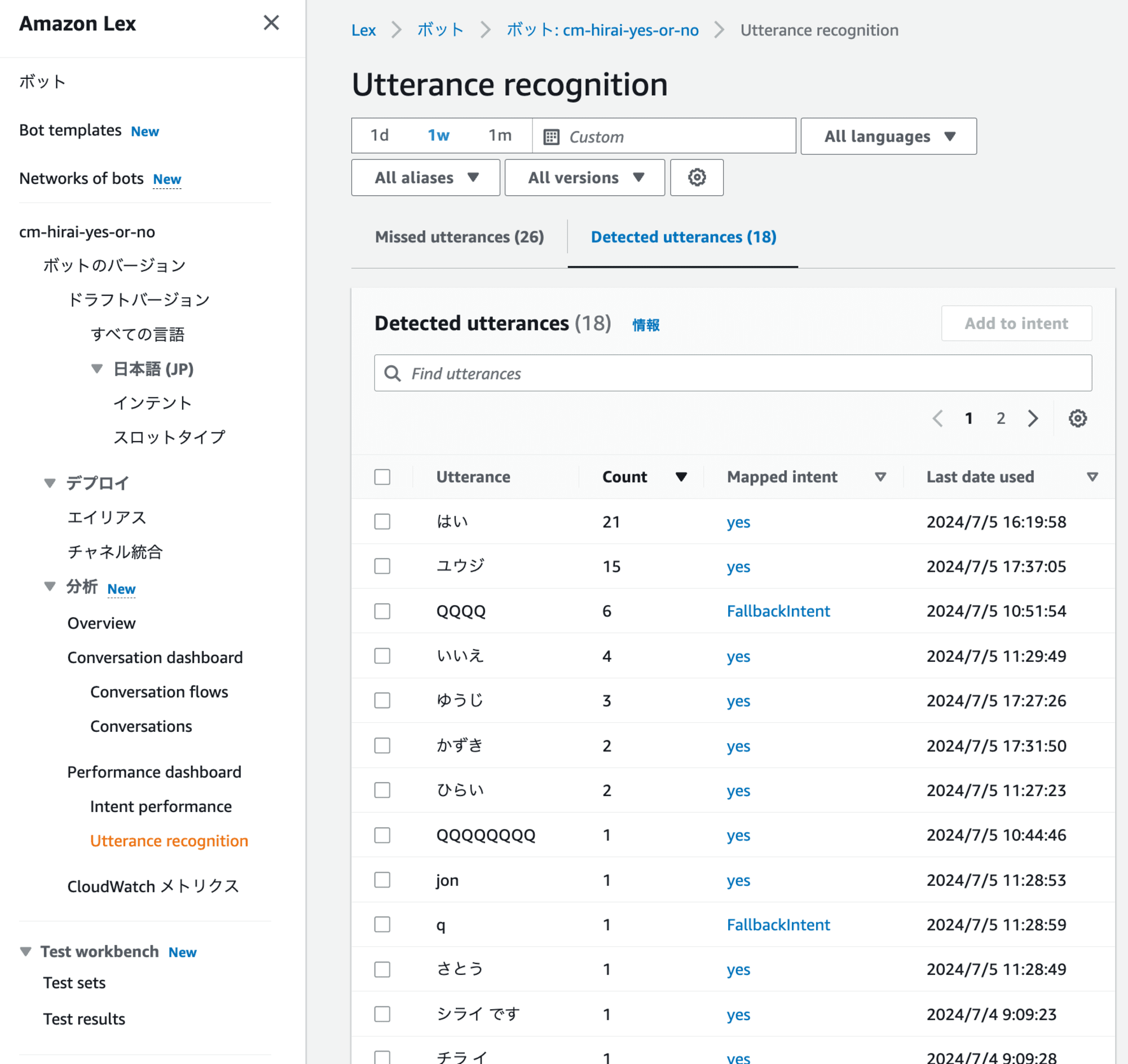The height and width of the screenshot is (1064, 1128).
Task: Open インテント in sidebar
Action: click(x=153, y=403)
